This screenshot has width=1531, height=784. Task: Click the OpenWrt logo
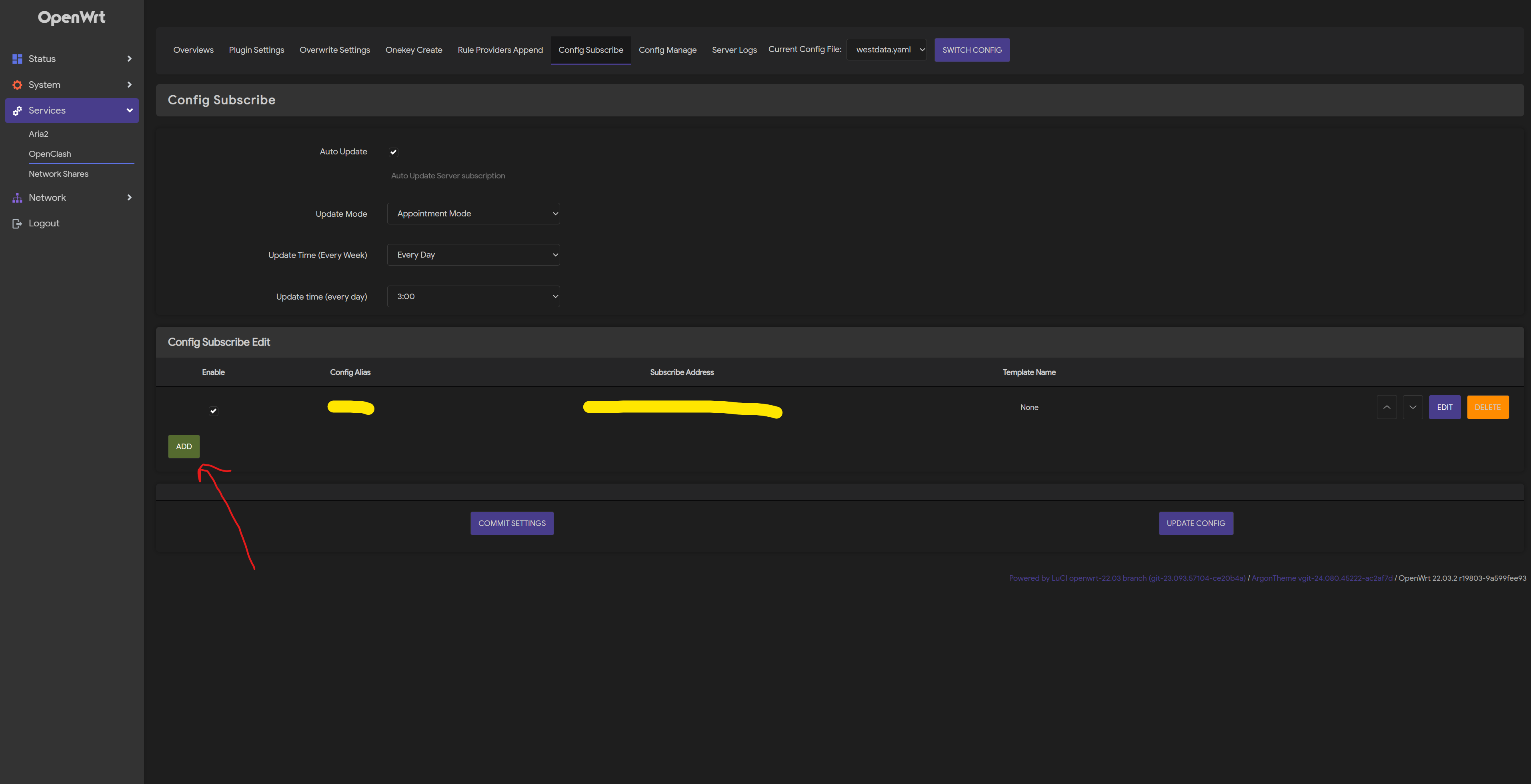(x=71, y=17)
